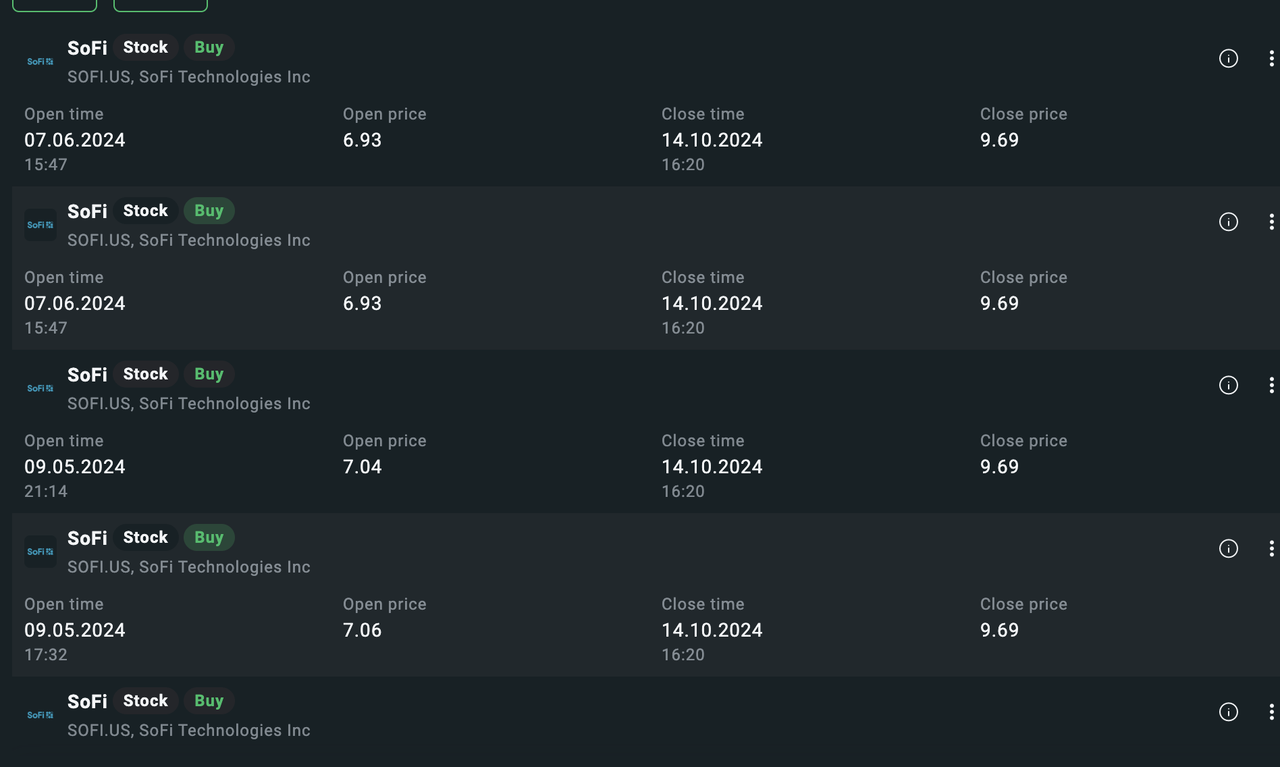The width and height of the screenshot is (1280, 767).
Task: Click info icon on the topmost SoFi trade
Action: pyautogui.click(x=1228, y=59)
